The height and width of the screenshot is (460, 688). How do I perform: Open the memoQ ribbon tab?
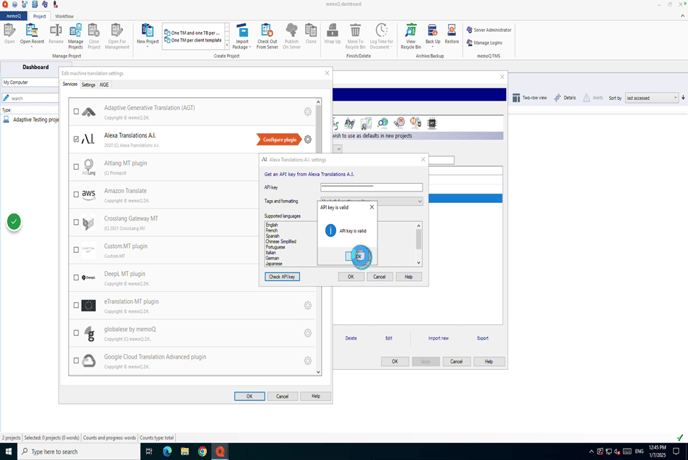[14, 16]
